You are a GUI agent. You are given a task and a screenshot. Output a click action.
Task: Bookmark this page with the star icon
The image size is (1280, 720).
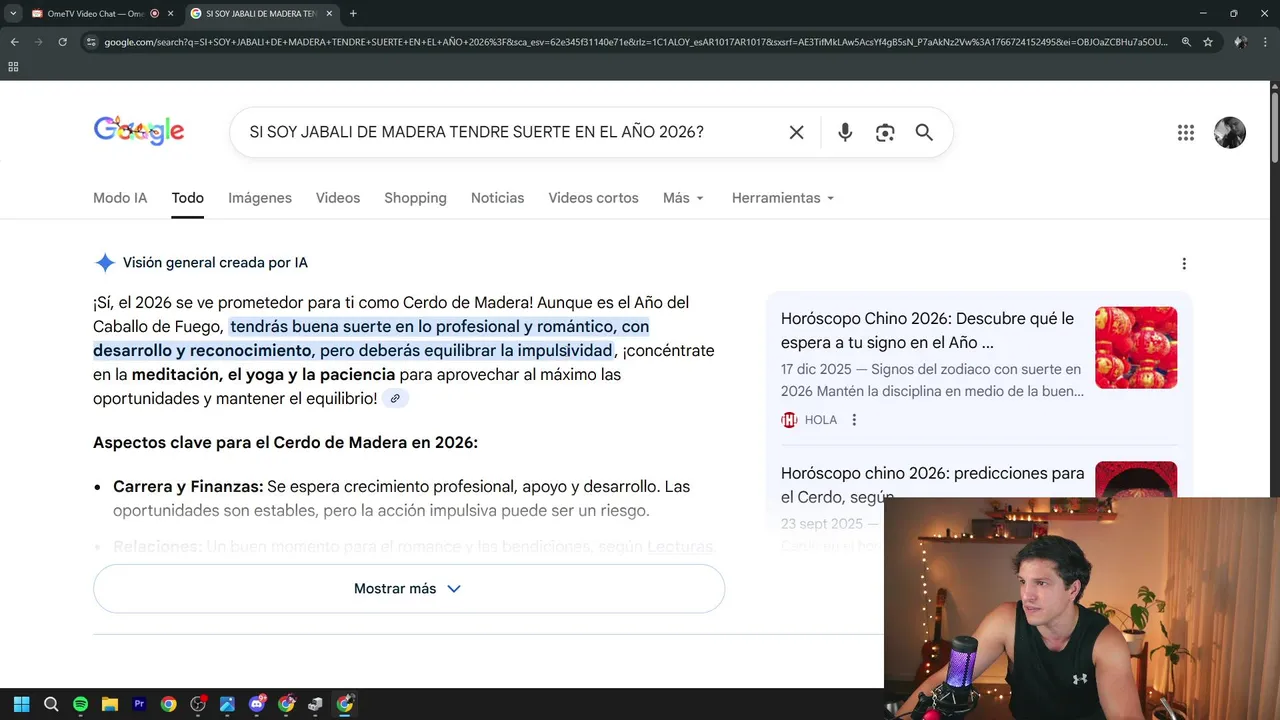(1208, 42)
